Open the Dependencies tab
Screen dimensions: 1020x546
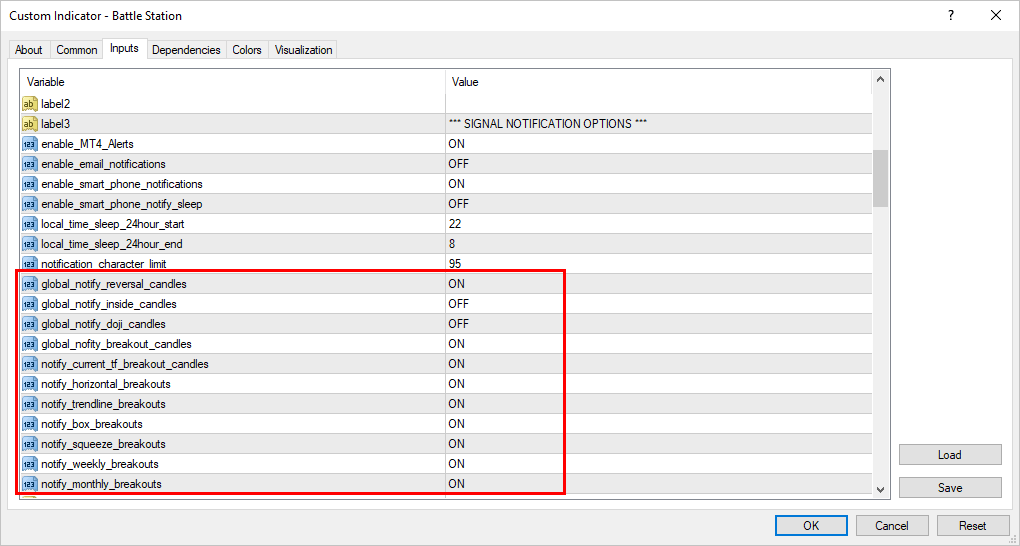pos(186,49)
